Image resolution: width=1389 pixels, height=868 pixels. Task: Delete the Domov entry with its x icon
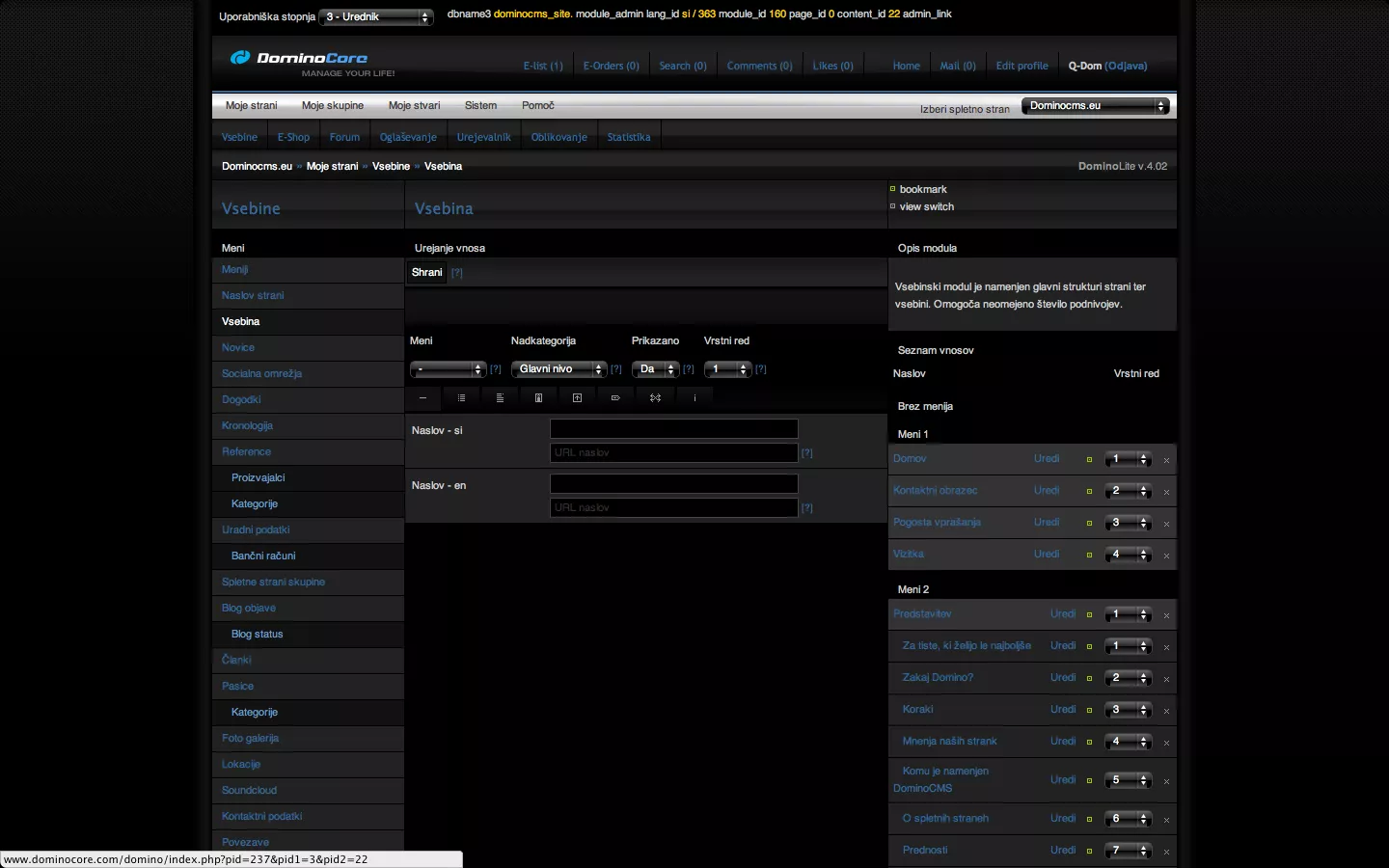pos(1166,461)
